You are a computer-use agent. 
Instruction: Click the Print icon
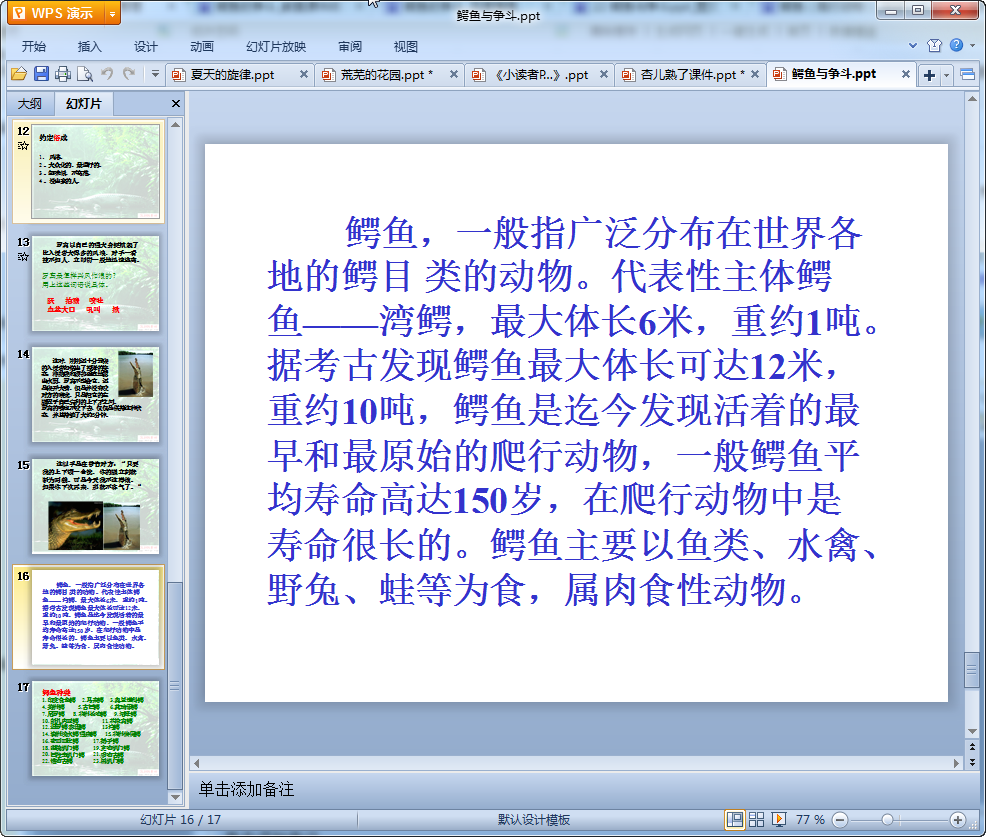(63, 74)
